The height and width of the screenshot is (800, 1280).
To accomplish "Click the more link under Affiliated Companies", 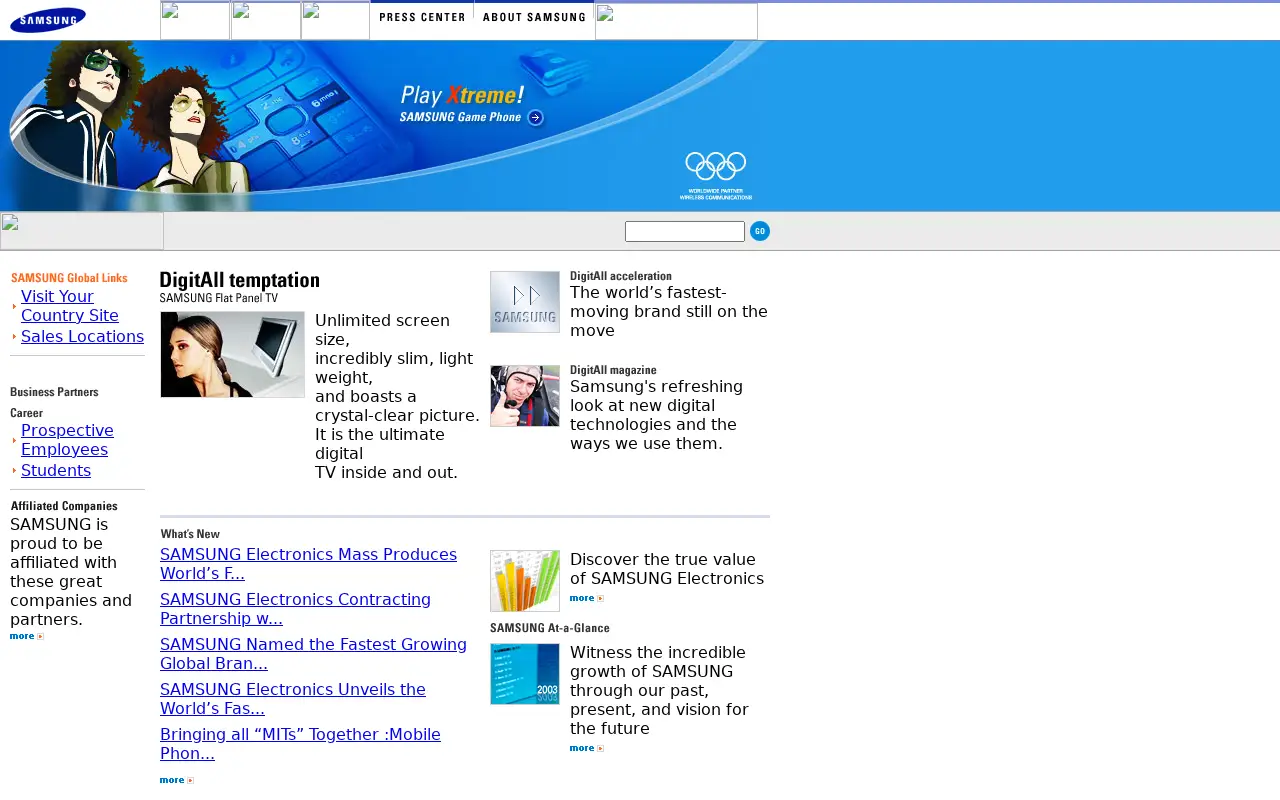I will coord(27,636).
